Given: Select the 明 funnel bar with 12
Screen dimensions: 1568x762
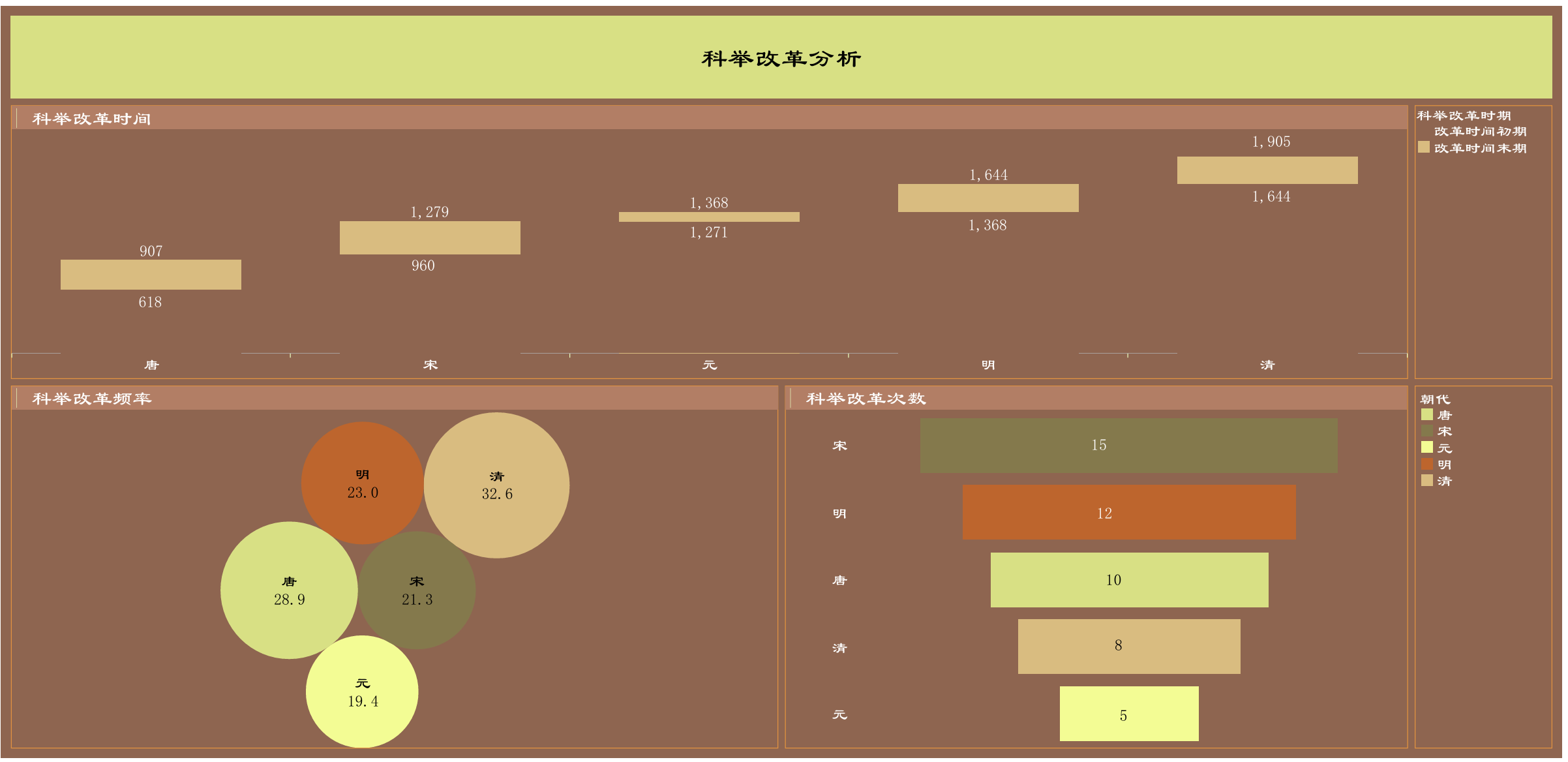Looking at the screenshot, I should (1128, 512).
